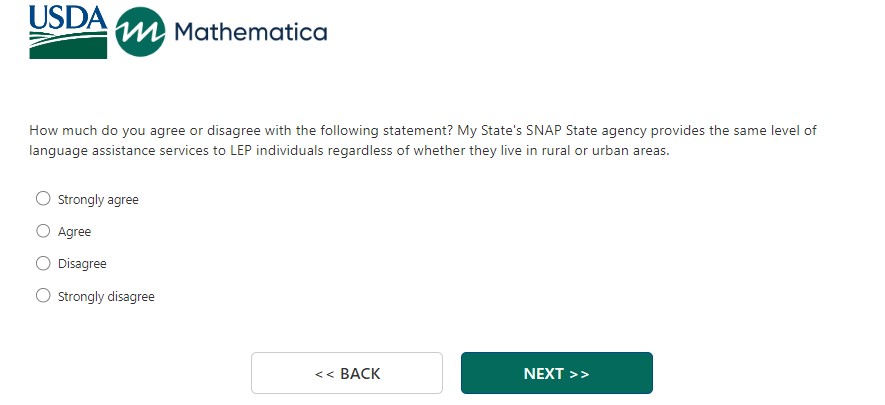Choose the 'Agree' radio button
This screenshot has width=885, height=405.
(x=43, y=231)
